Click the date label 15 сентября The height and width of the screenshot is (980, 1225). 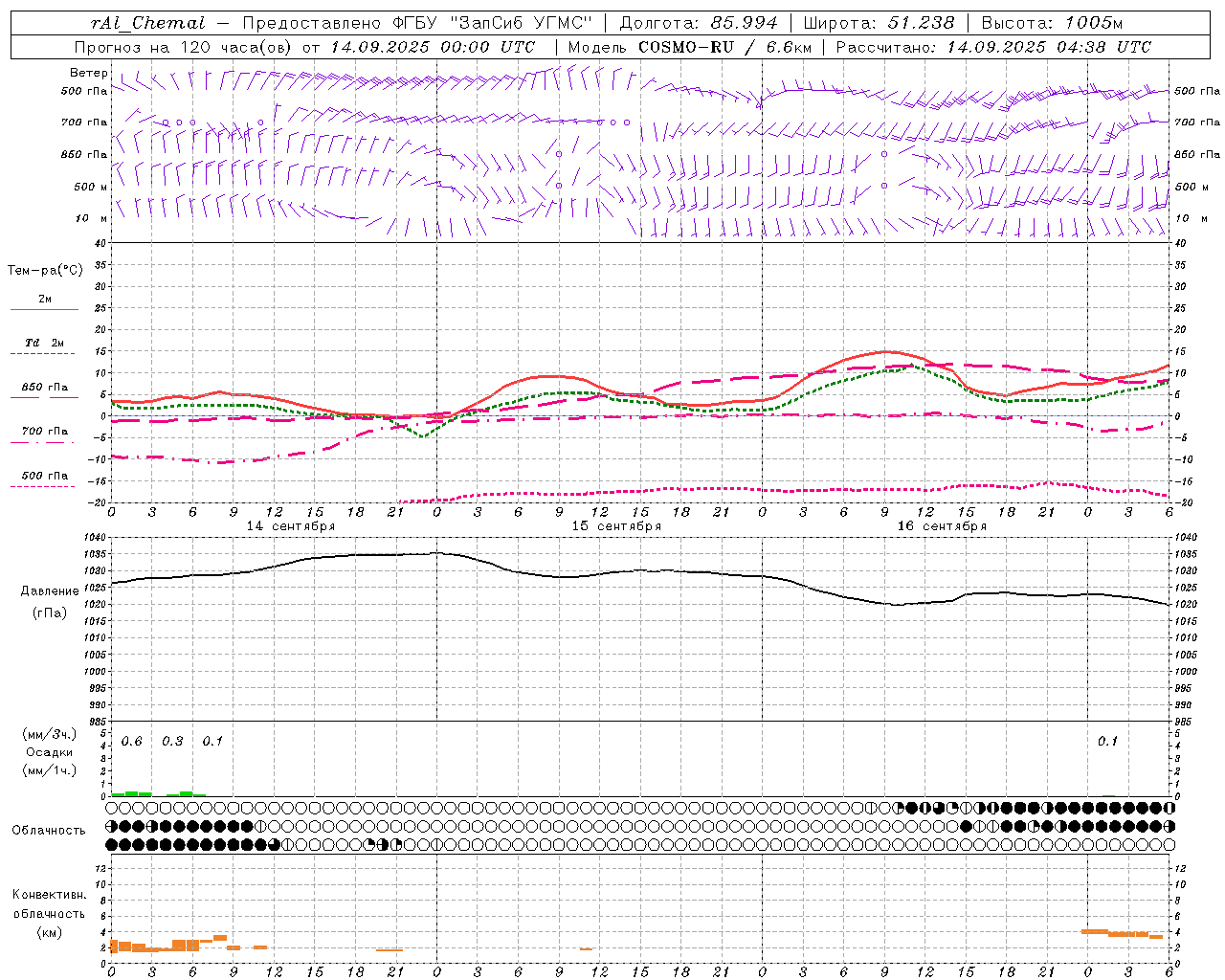(616, 526)
